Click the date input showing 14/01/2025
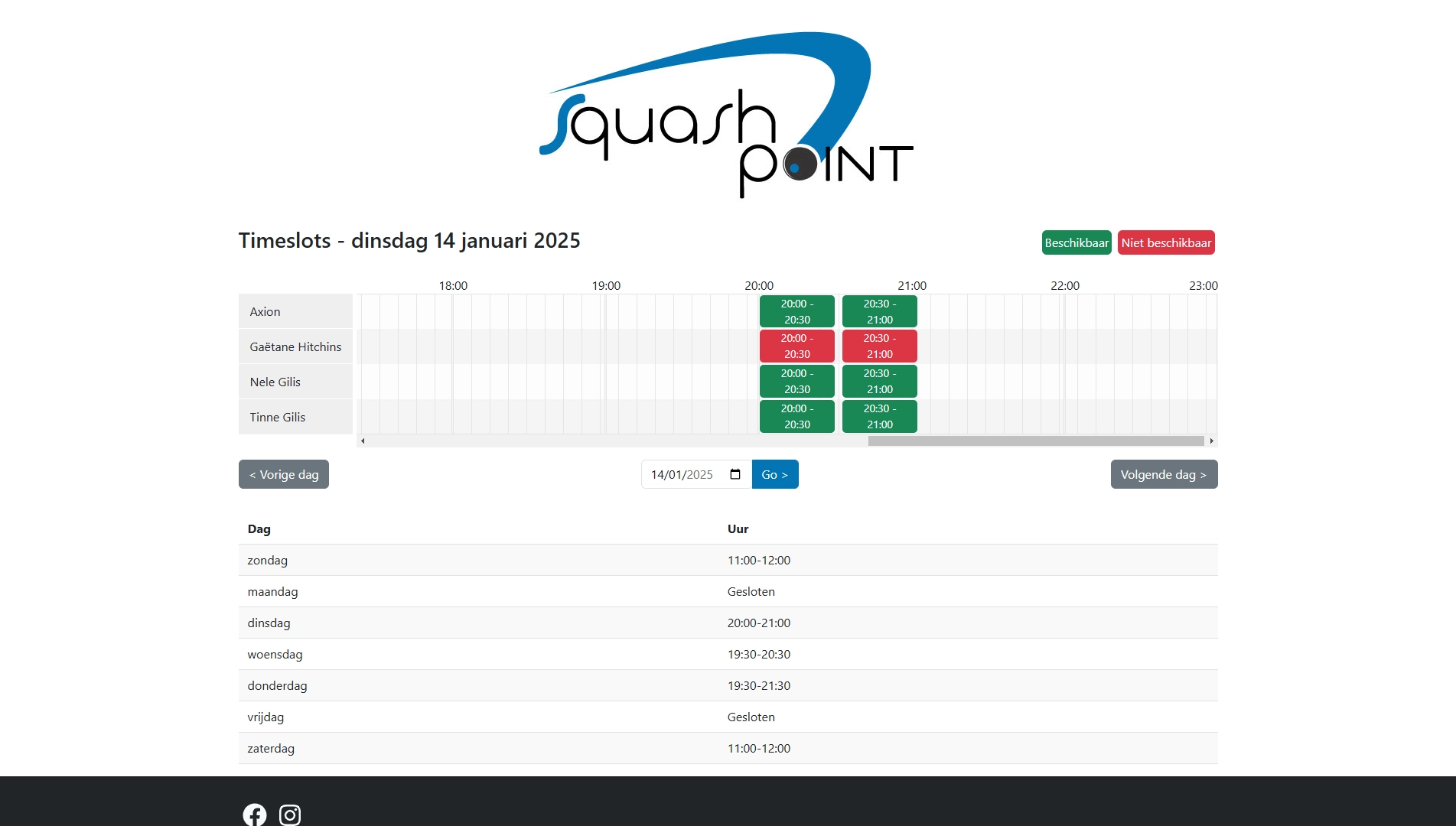1456x826 pixels. point(685,474)
